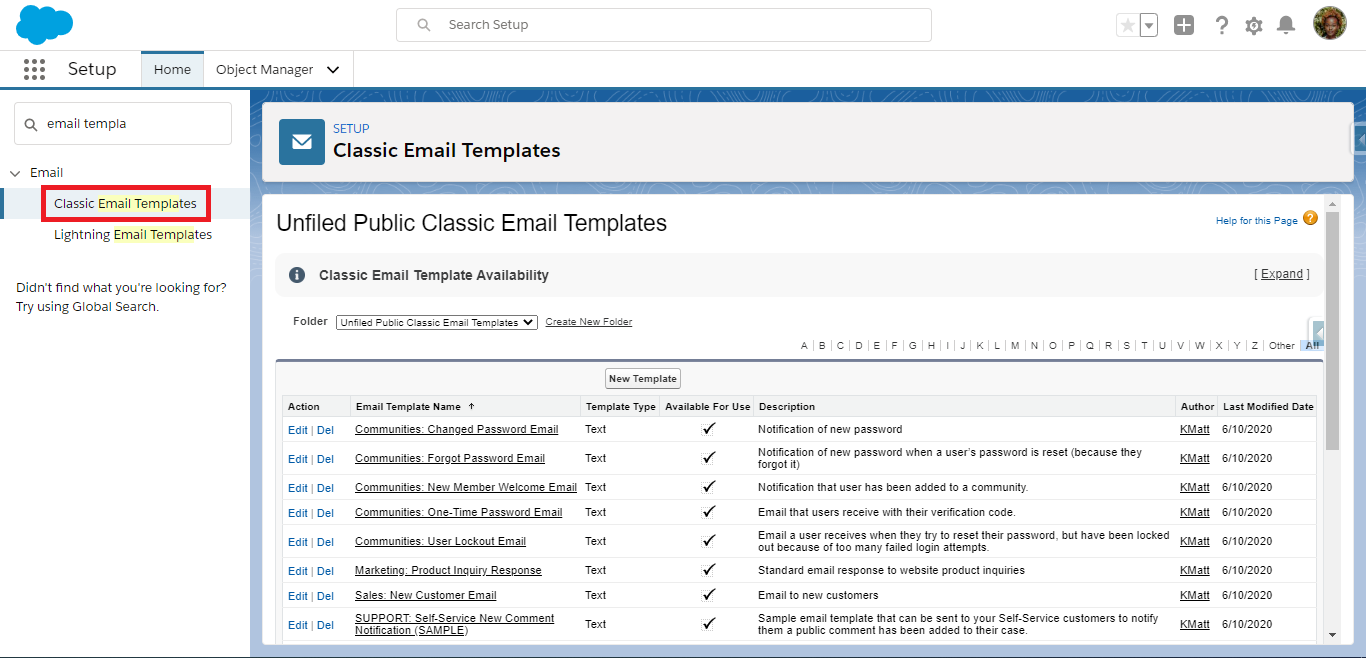Delete the Sales: New Customer Email
The width and height of the screenshot is (1366, 658).
(325, 596)
